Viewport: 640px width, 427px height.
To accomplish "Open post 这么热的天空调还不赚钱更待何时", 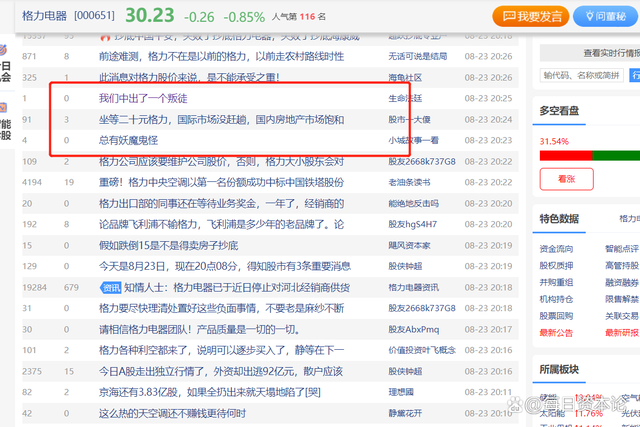I will point(172,414).
